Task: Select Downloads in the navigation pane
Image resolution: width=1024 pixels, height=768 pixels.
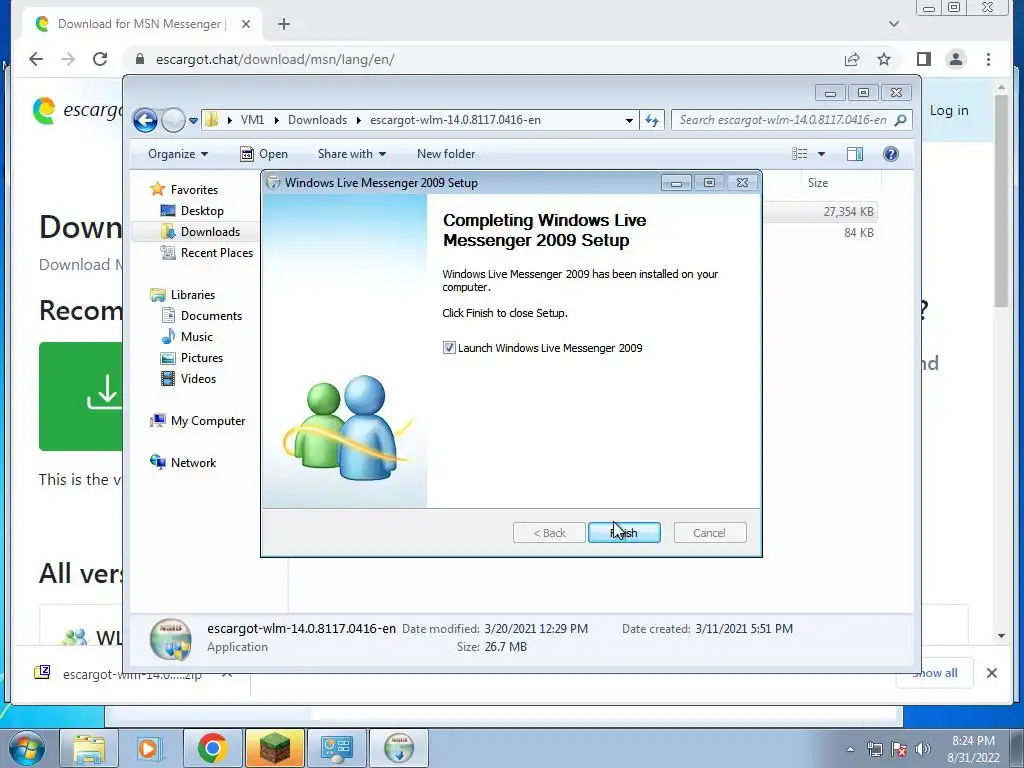Action: (x=210, y=231)
